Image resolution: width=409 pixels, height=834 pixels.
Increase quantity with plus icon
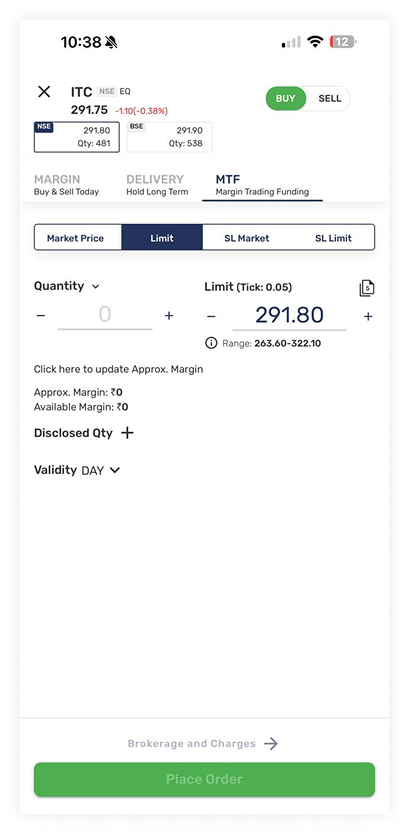(x=169, y=316)
